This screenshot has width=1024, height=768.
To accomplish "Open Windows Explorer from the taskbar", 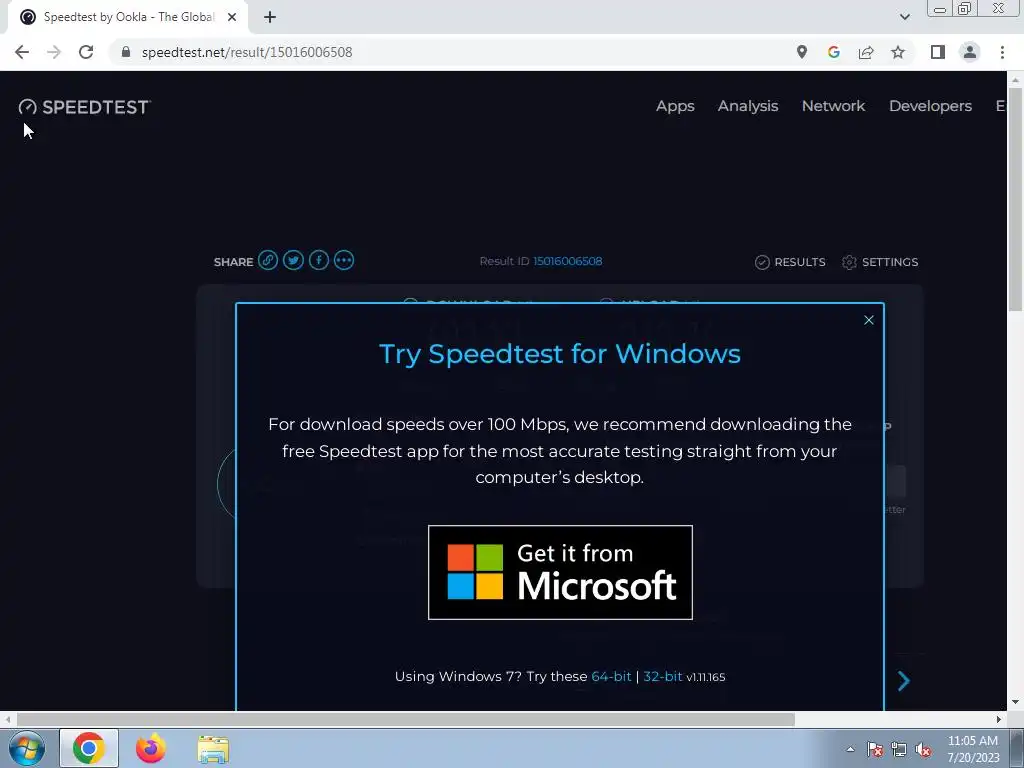I will (213, 750).
